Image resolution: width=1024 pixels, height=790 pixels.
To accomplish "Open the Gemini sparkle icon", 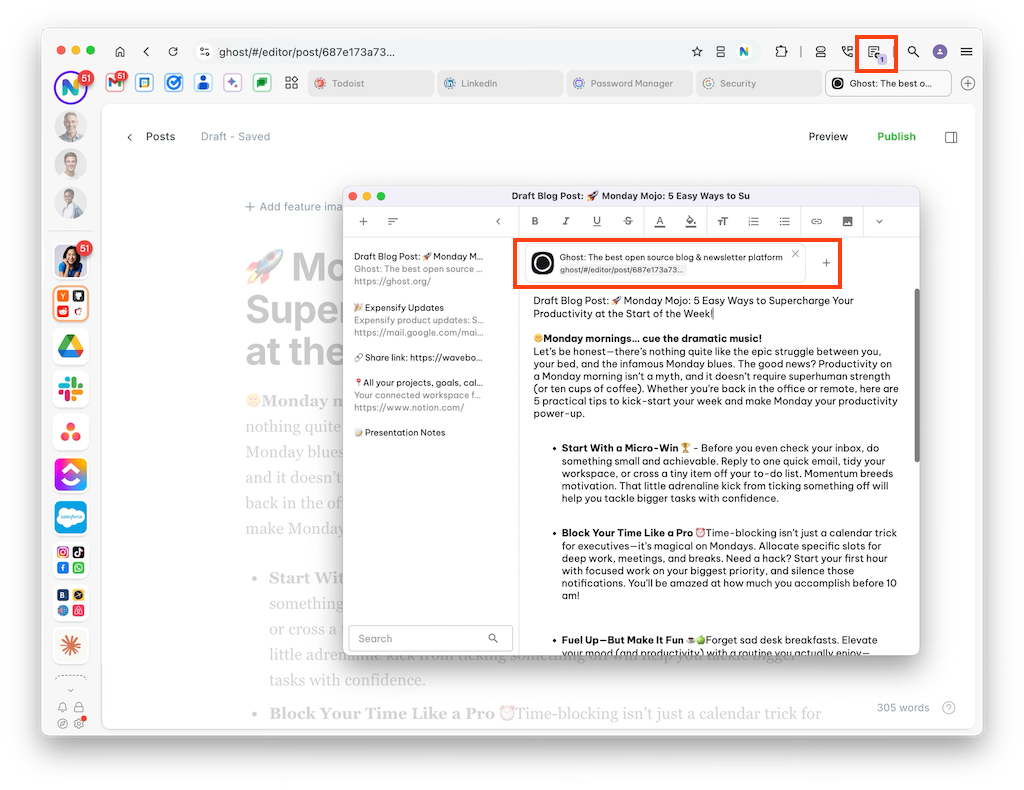I will tap(232, 83).
